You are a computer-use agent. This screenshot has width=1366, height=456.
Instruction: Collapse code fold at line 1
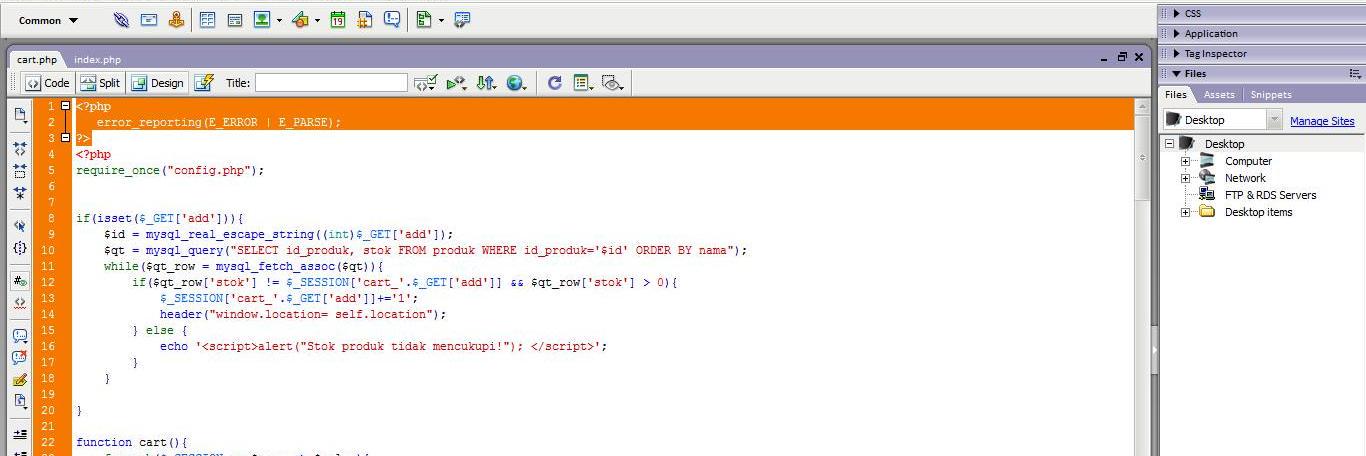pos(66,106)
